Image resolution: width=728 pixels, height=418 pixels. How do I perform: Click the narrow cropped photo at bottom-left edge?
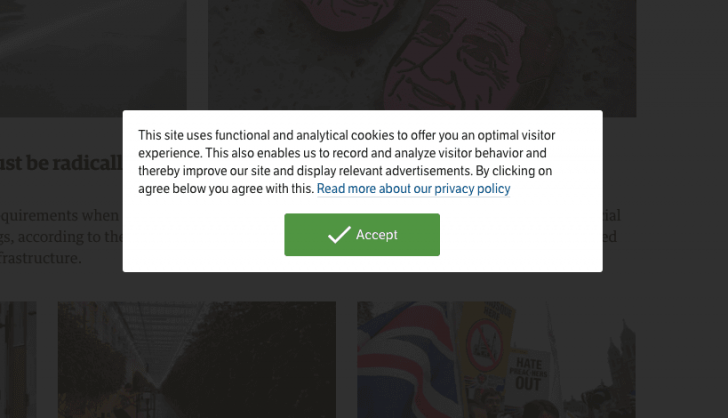point(17,360)
